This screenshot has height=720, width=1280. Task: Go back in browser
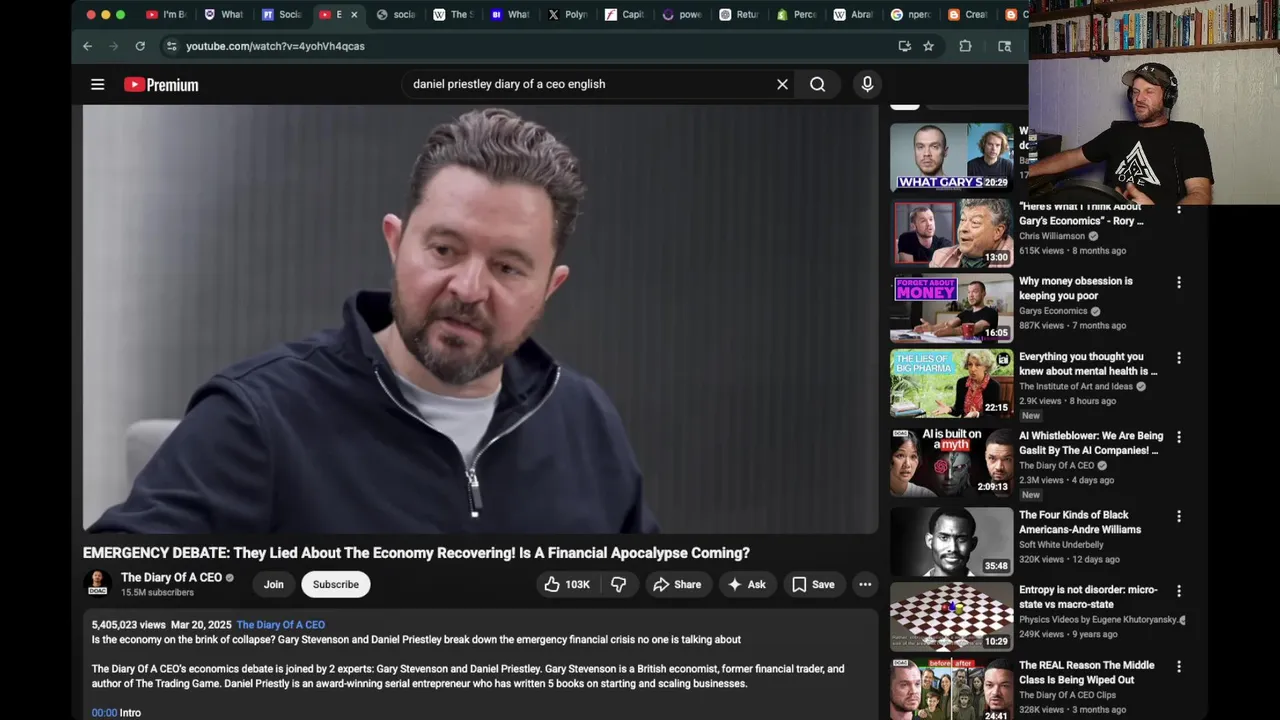pos(87,46)
